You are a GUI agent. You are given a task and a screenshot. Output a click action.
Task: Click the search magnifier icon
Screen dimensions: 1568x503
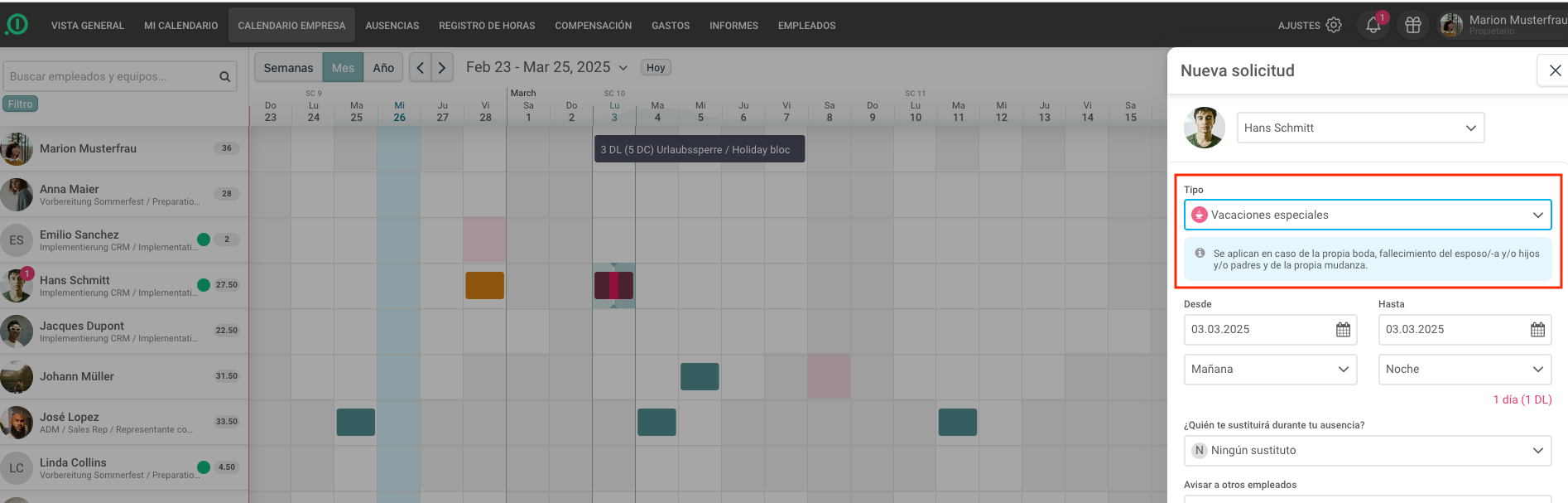pyautogui.click(x=224, y=77)
